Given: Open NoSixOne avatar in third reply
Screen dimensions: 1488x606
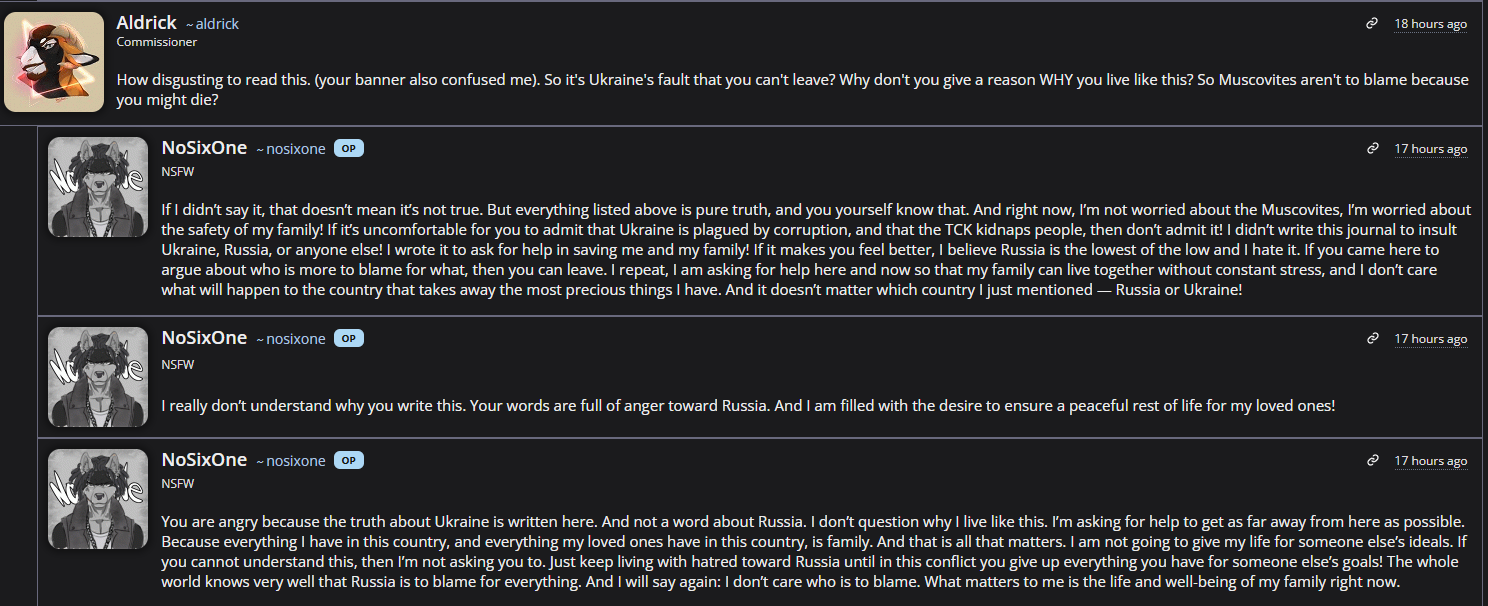Looking at the screenshot, I should 98,499.
